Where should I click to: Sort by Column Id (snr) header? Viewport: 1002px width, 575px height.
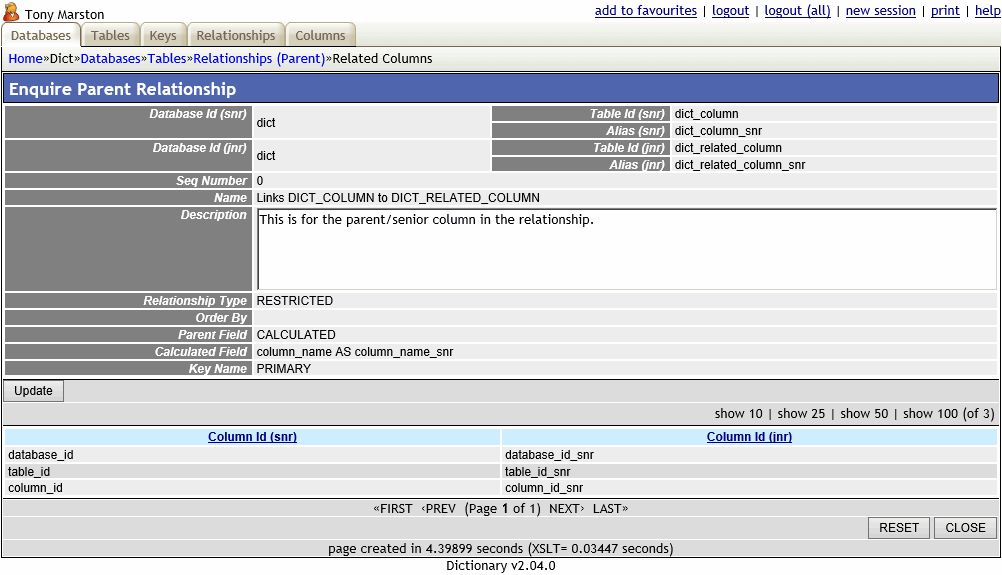click(x=252, y=437)
